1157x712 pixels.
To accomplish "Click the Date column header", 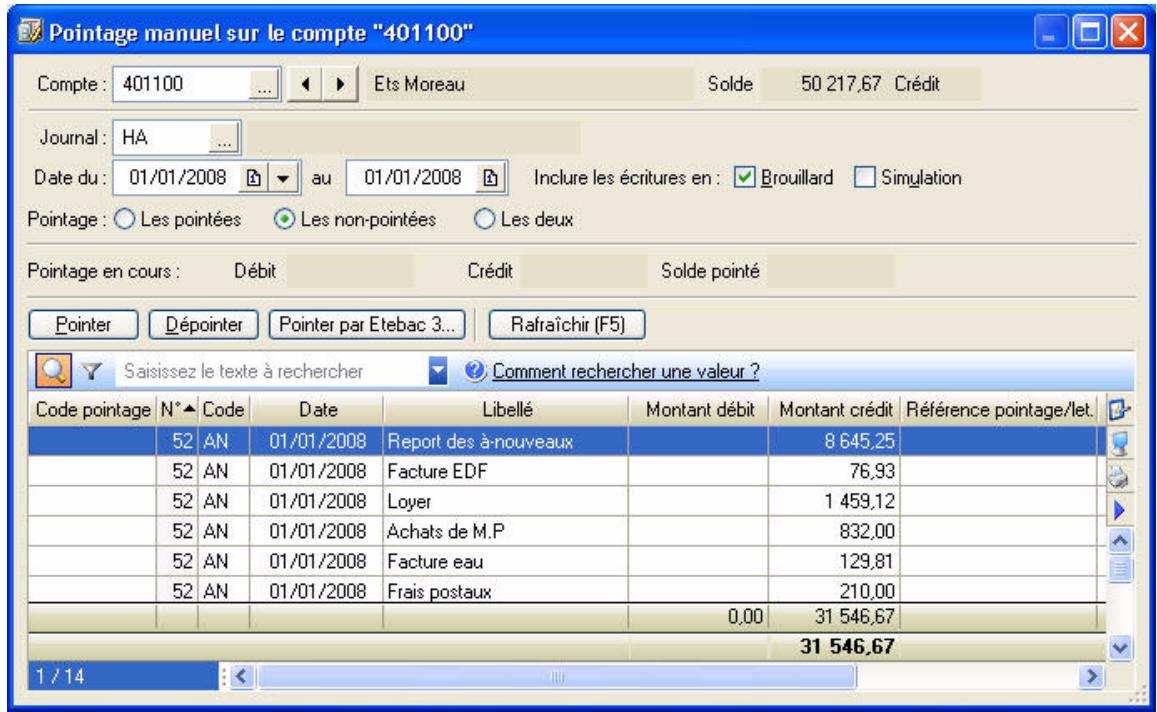I will click(x=317, y=409).
